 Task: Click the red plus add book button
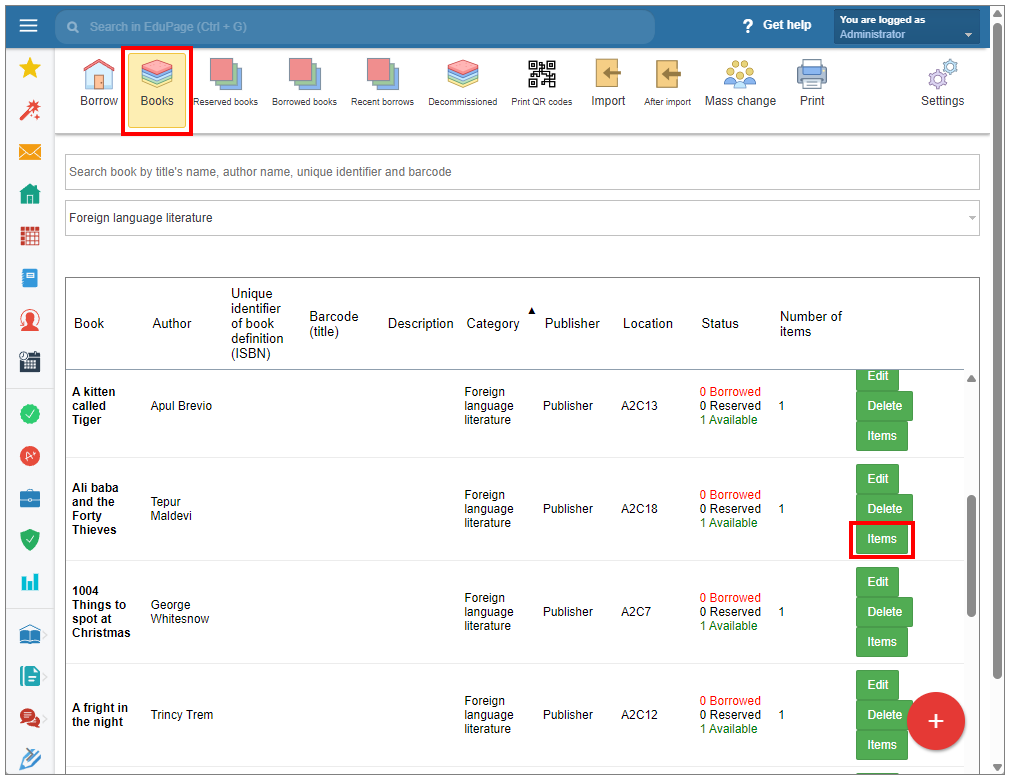point(935,721)
